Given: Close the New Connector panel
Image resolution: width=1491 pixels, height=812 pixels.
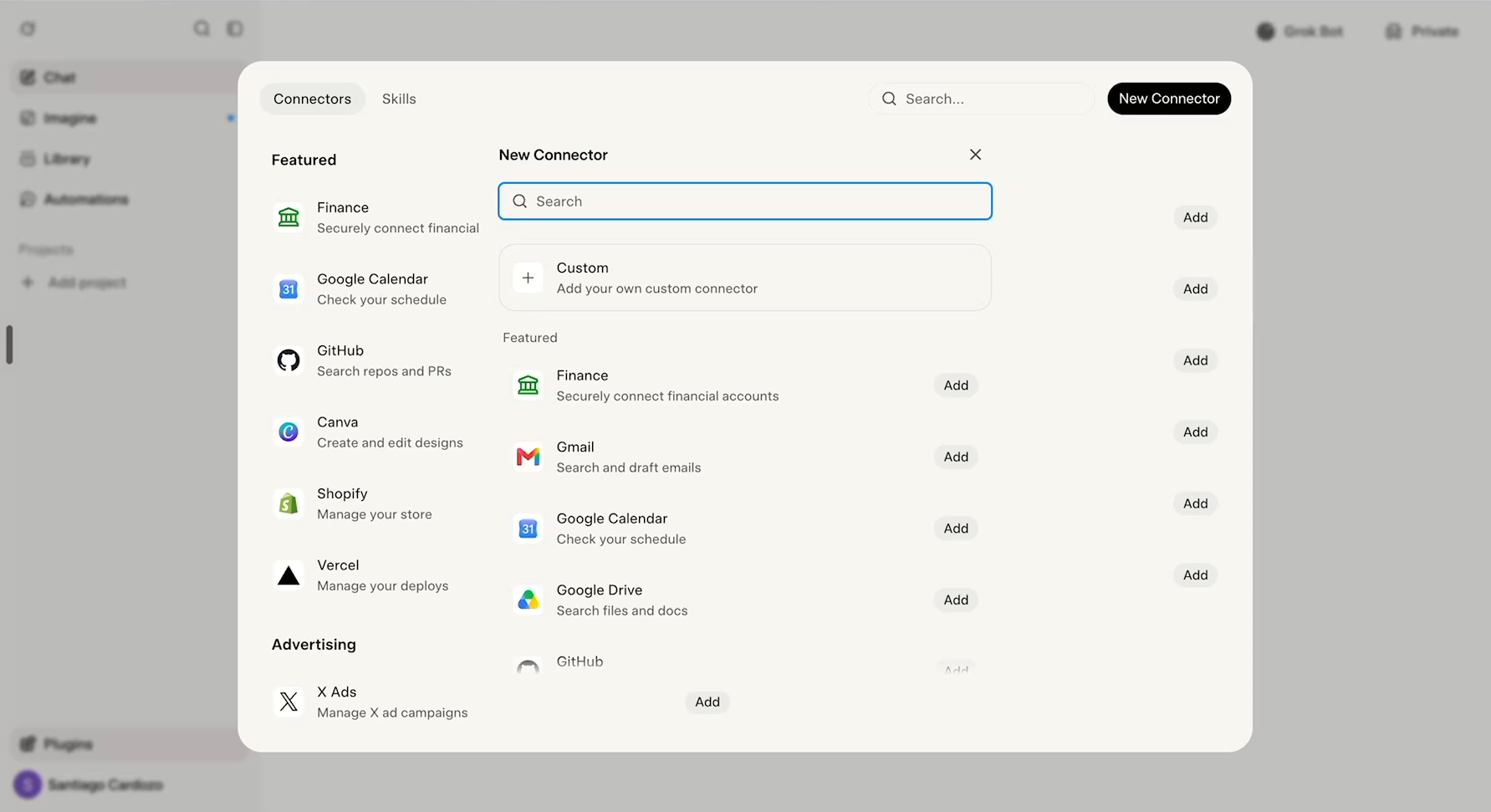Looking at the screenshot, I should point(975,155).
